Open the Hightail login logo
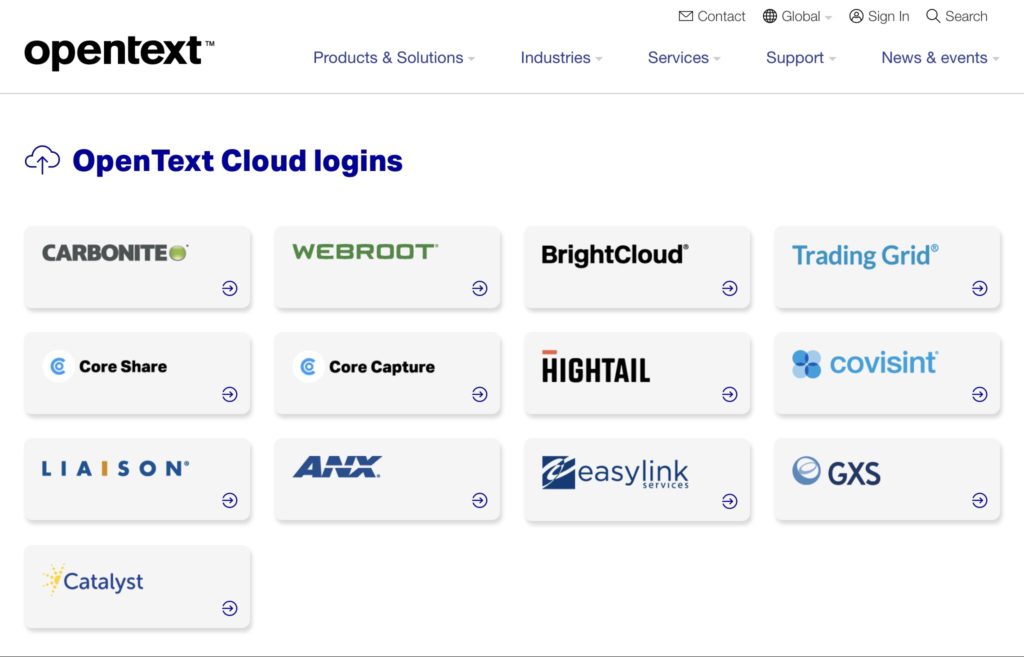 click(596, 366)
